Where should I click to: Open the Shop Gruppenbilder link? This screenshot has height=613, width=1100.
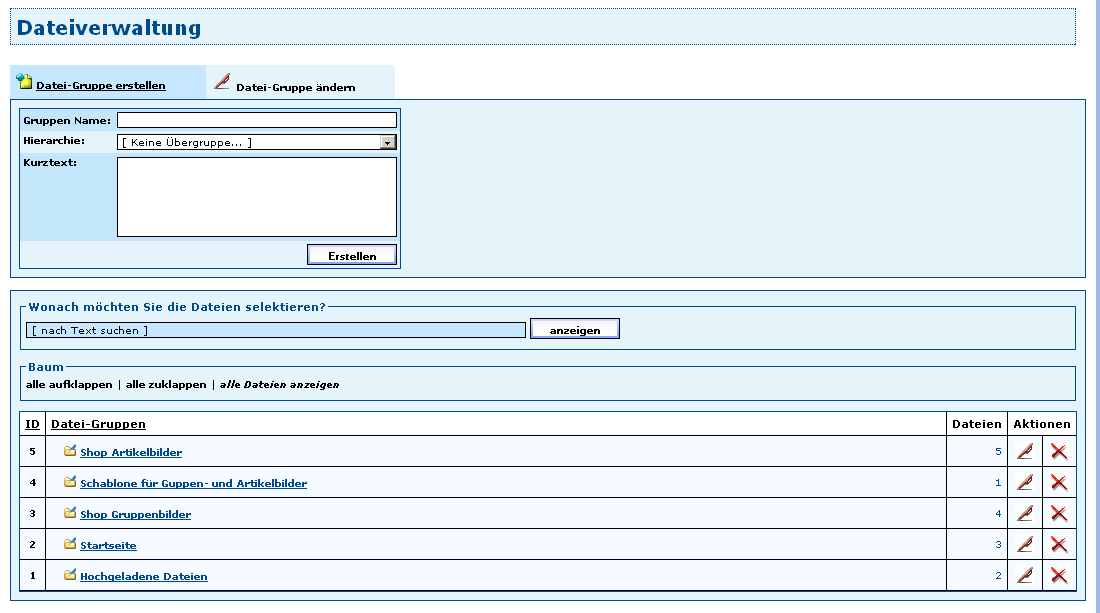click(135, 515)
